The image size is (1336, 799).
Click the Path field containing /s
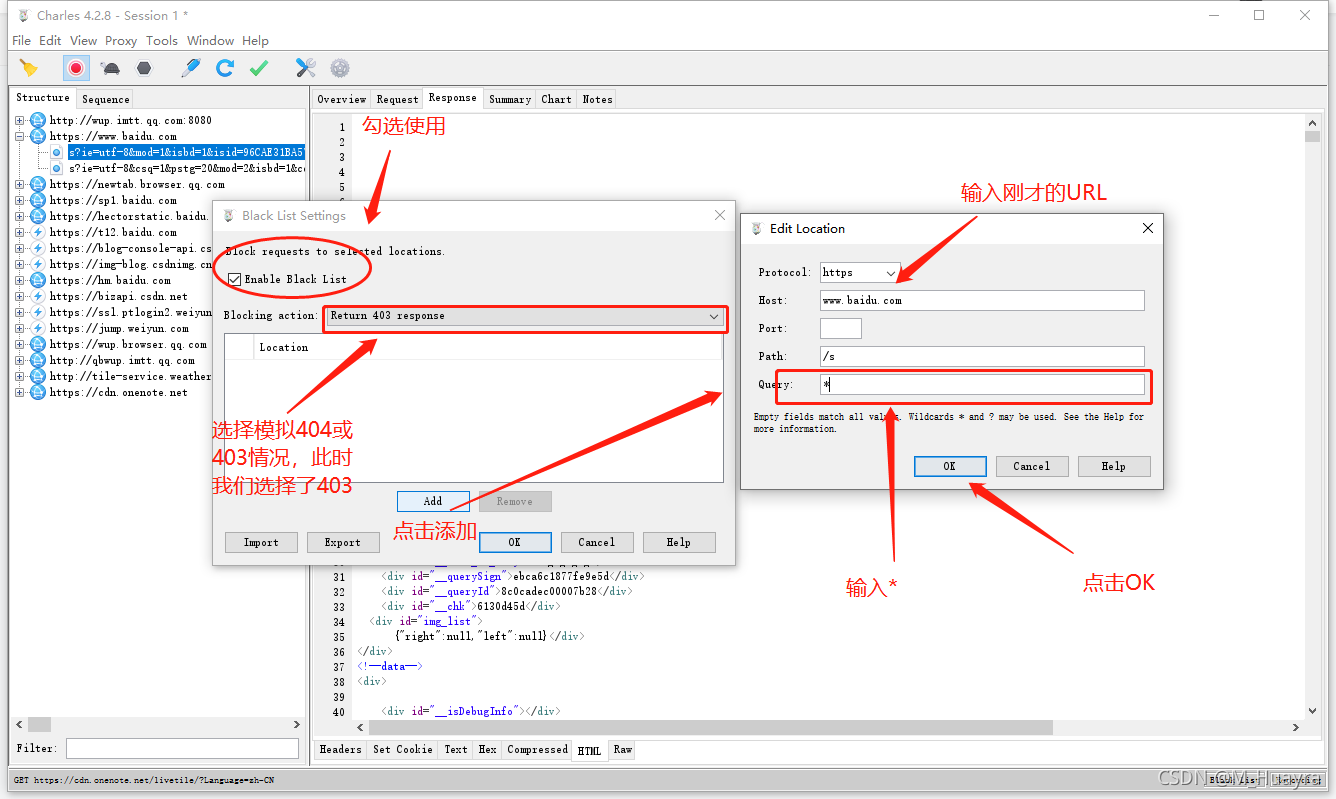[982, 356]
